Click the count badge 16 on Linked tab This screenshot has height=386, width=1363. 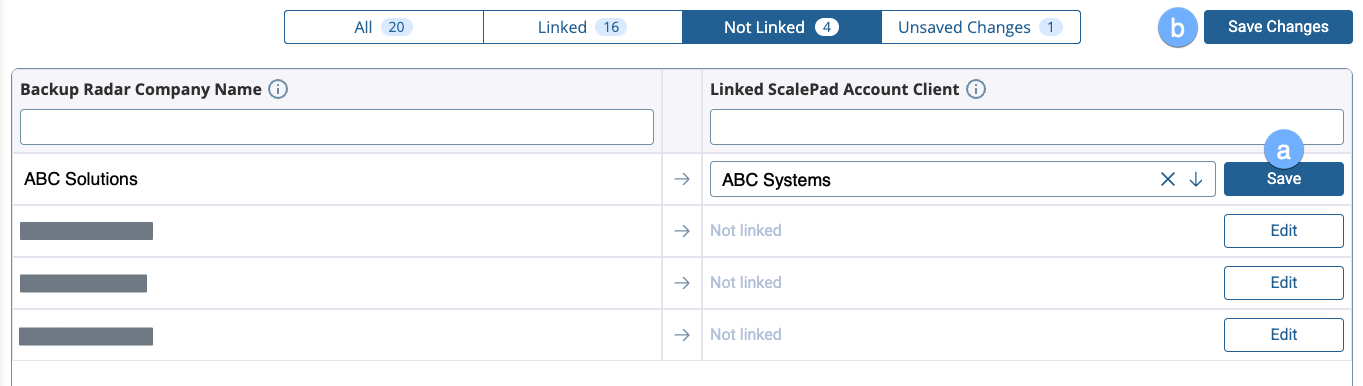610,27
